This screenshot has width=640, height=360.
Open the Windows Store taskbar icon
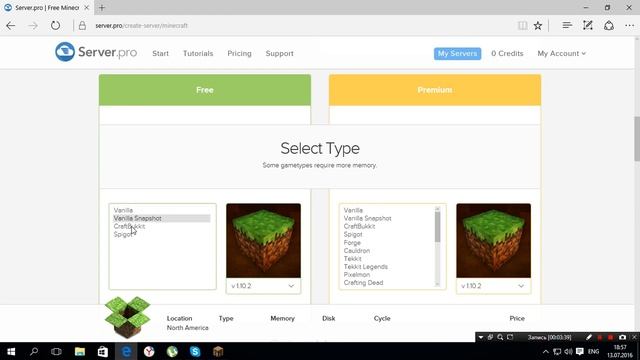pyautogui.click(x=102, y=351)
